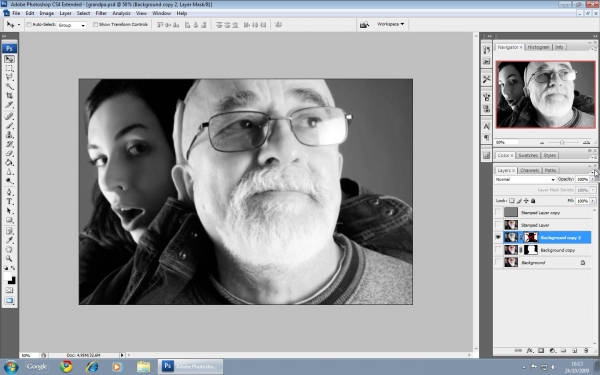Launch Bridge icon in options bar
The width and height of the screenshot is (600, 375).
pos(364,24)
